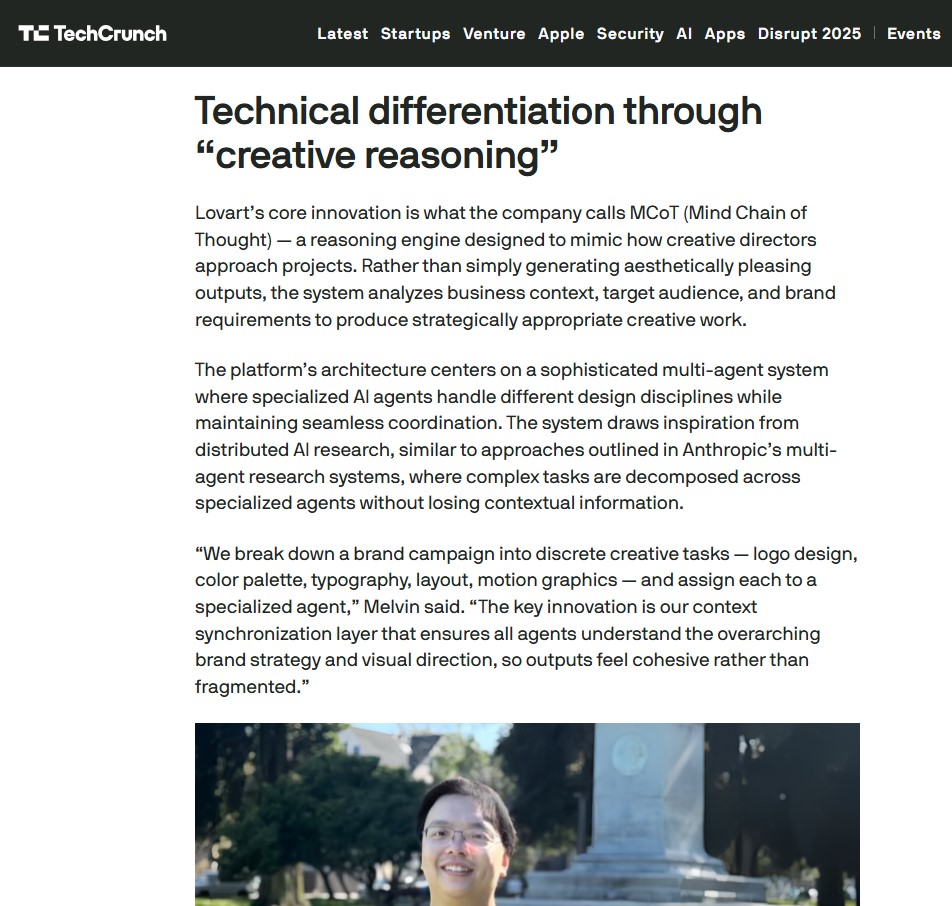Click the TechCrunch wordmark text
952x906 pixels.
tap(110, 33)
